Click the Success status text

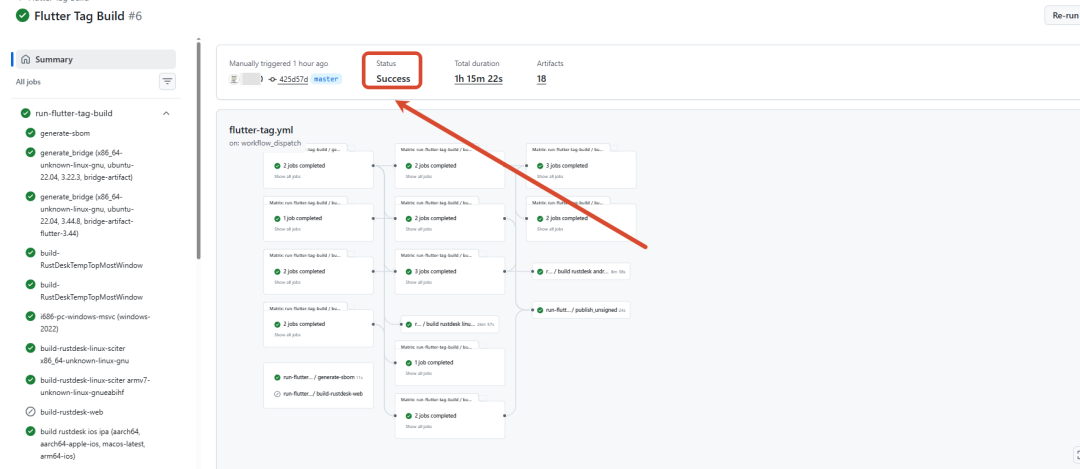tap(393, 79)
